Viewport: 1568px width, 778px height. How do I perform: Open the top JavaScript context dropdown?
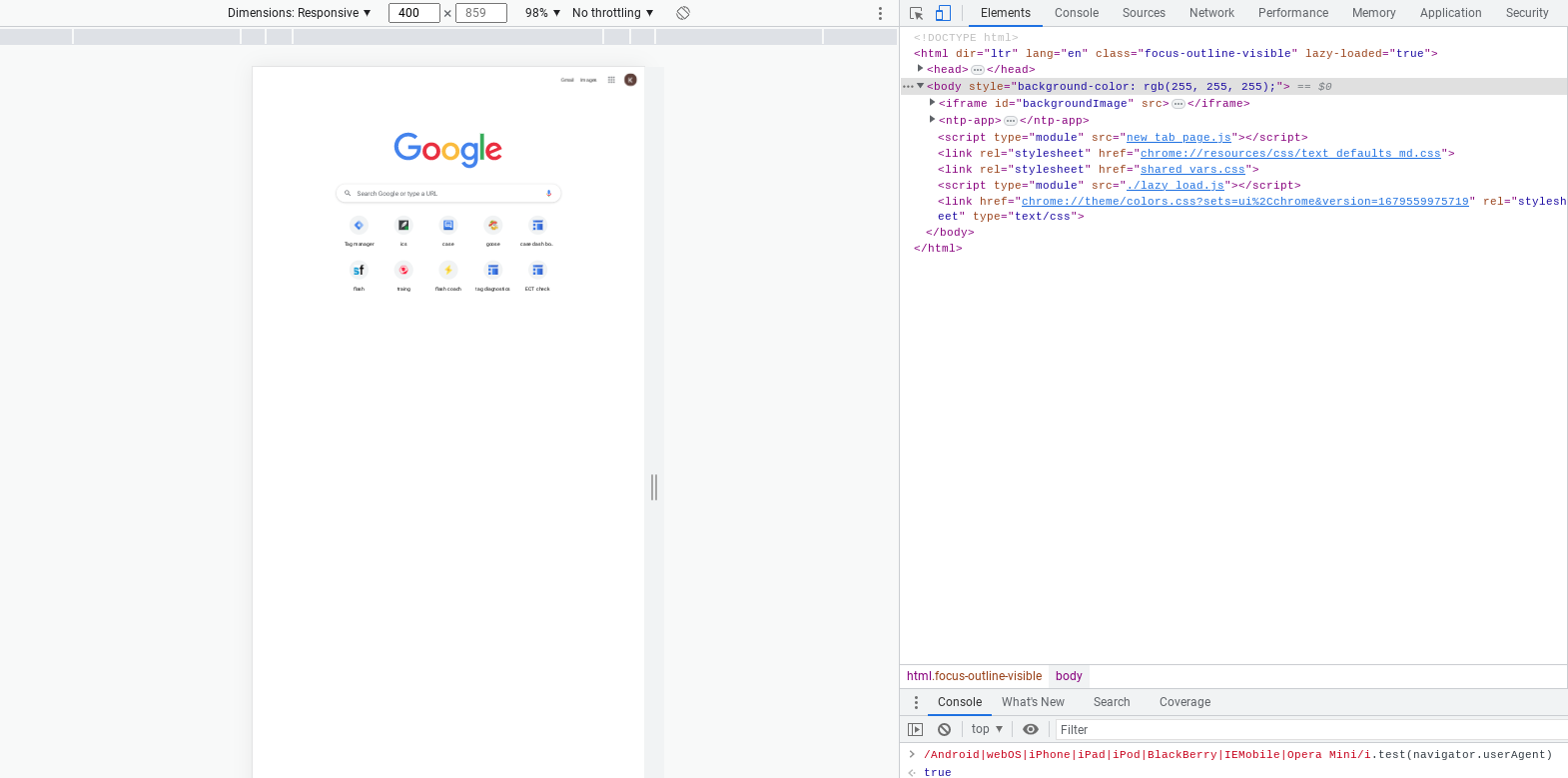pos(987,729)
